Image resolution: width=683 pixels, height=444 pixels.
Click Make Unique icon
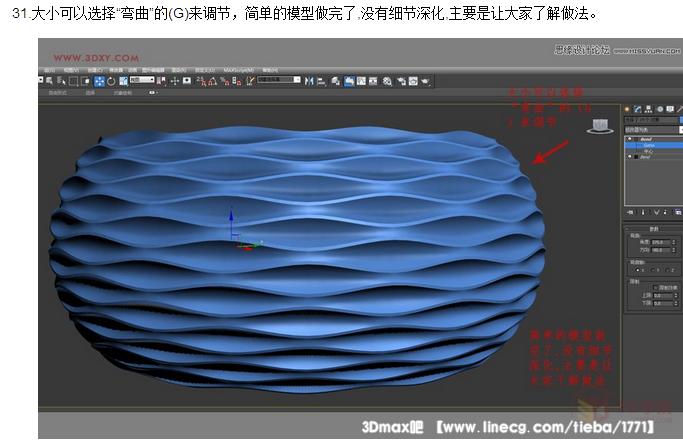657,212
